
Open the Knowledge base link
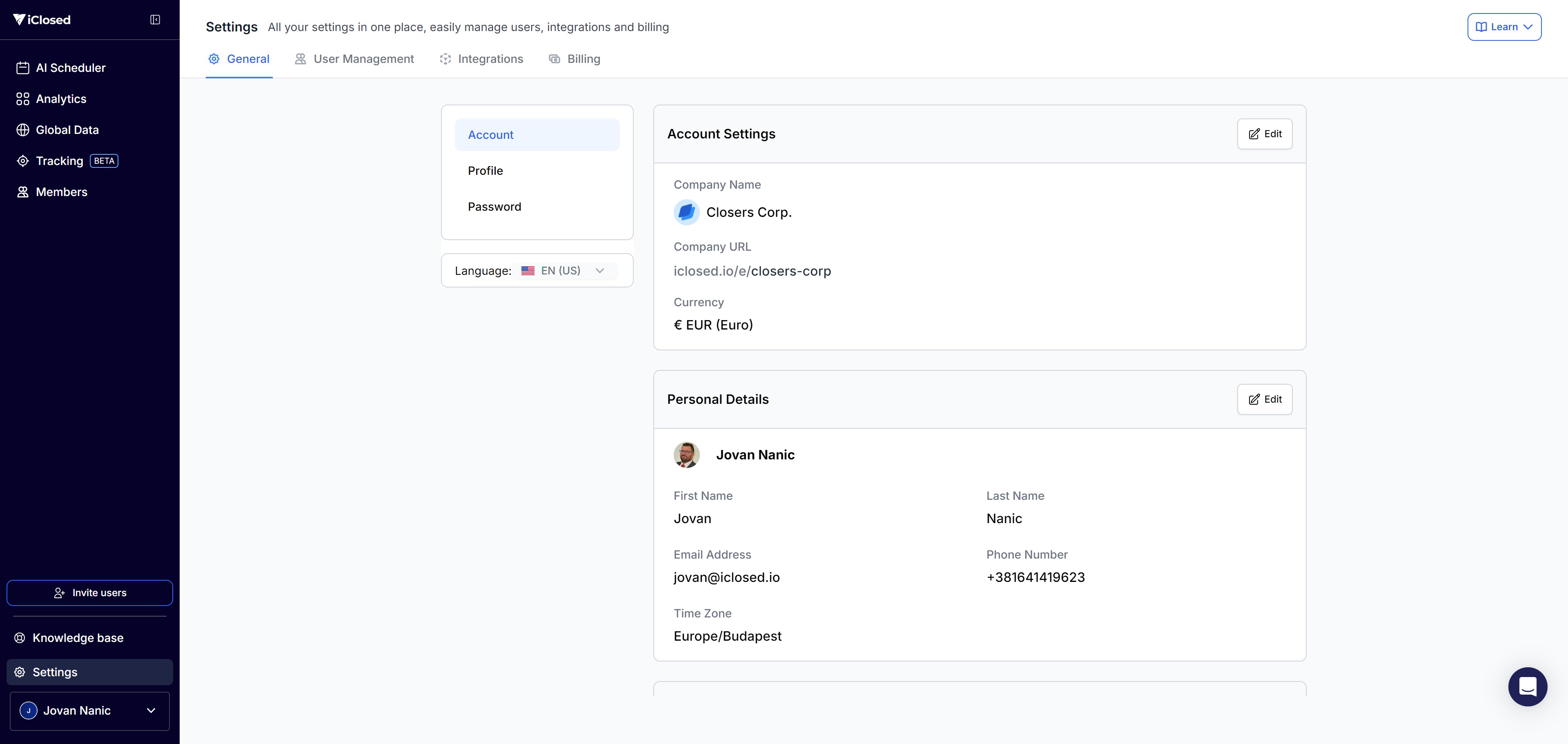pos(77,637)
